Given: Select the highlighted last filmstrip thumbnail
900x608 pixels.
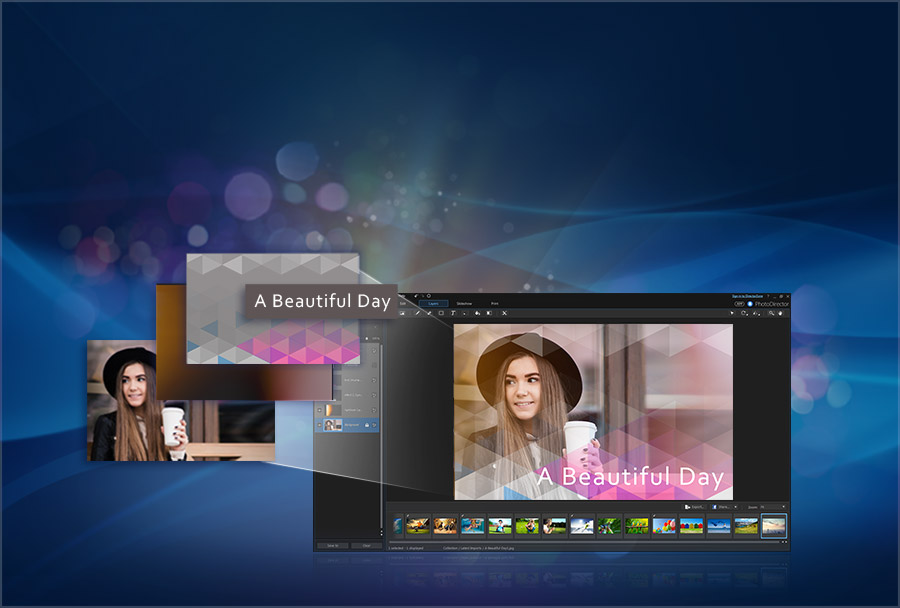Looking at the screenshot, I should click(774, 526).
